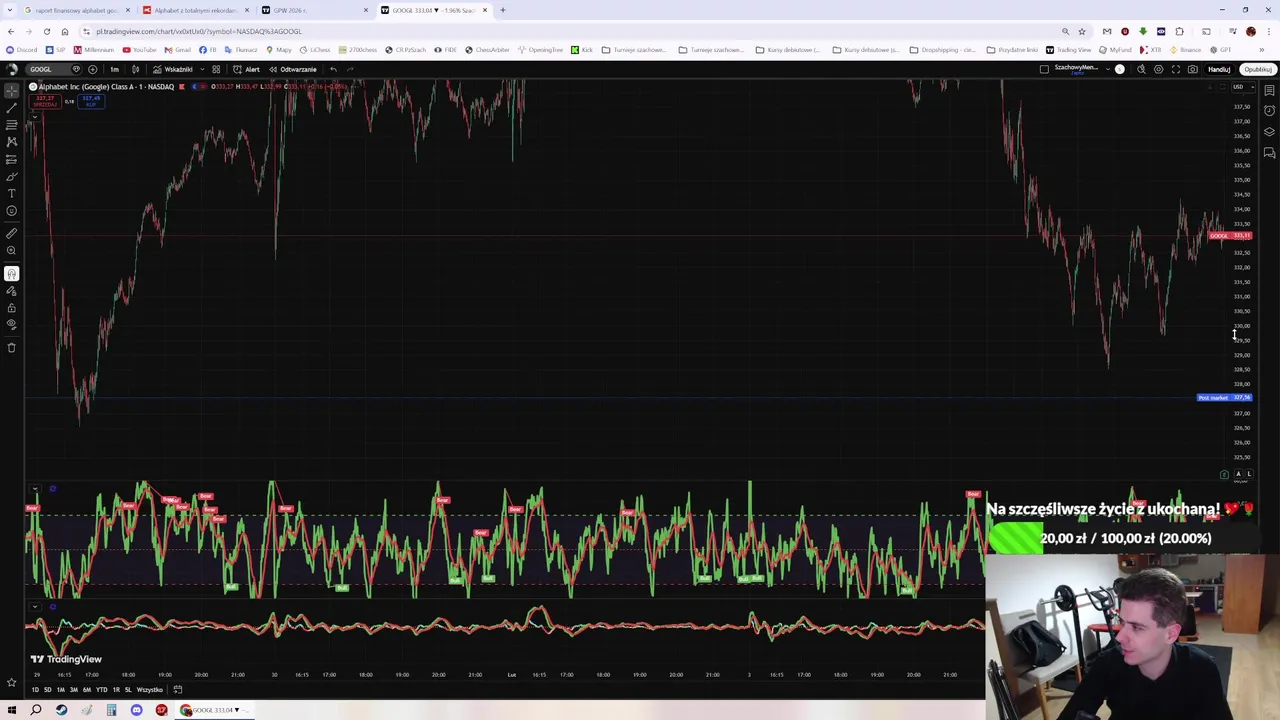Select the trend line drawing tool

(12, 107)
